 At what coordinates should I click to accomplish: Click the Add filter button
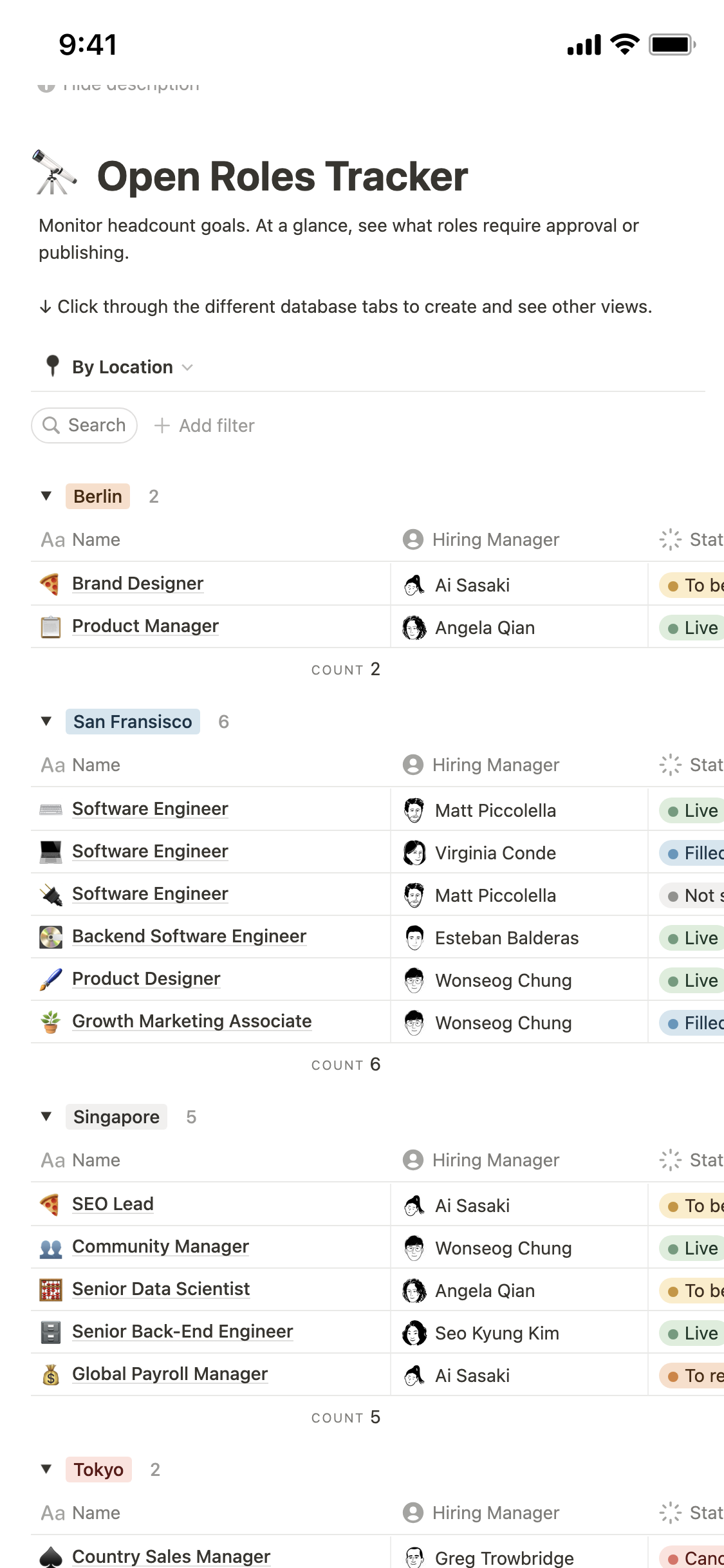click(205, 425)
